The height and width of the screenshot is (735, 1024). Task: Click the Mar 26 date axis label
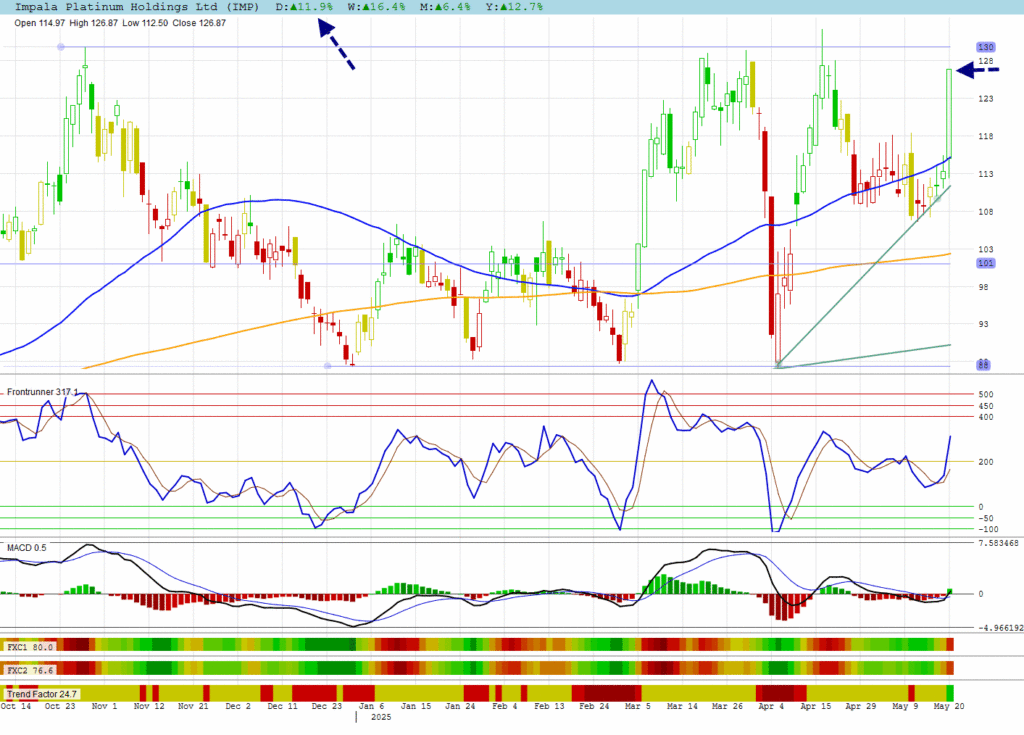point(727,706)
